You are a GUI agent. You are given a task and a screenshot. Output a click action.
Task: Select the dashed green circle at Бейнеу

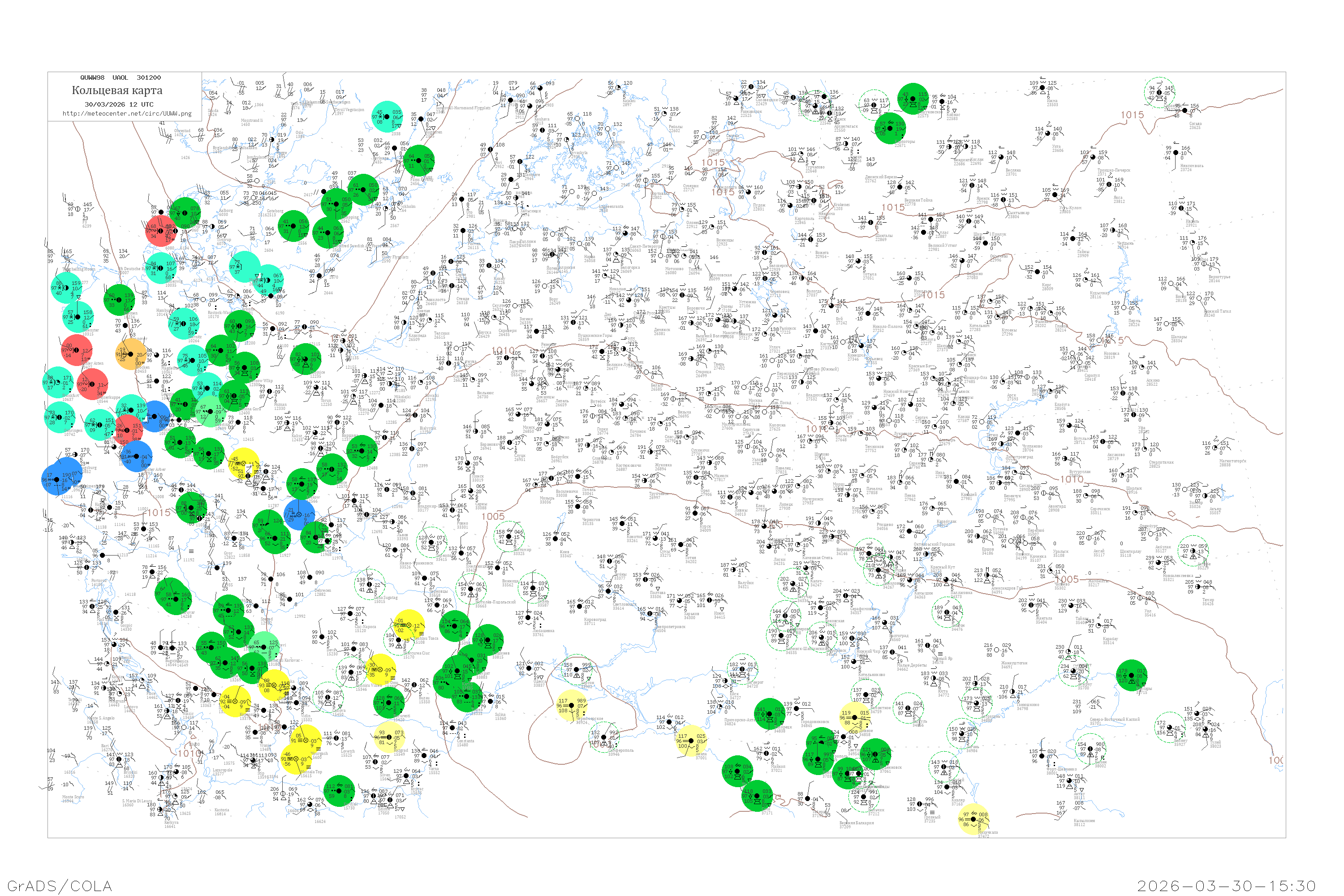point(1169,728)
